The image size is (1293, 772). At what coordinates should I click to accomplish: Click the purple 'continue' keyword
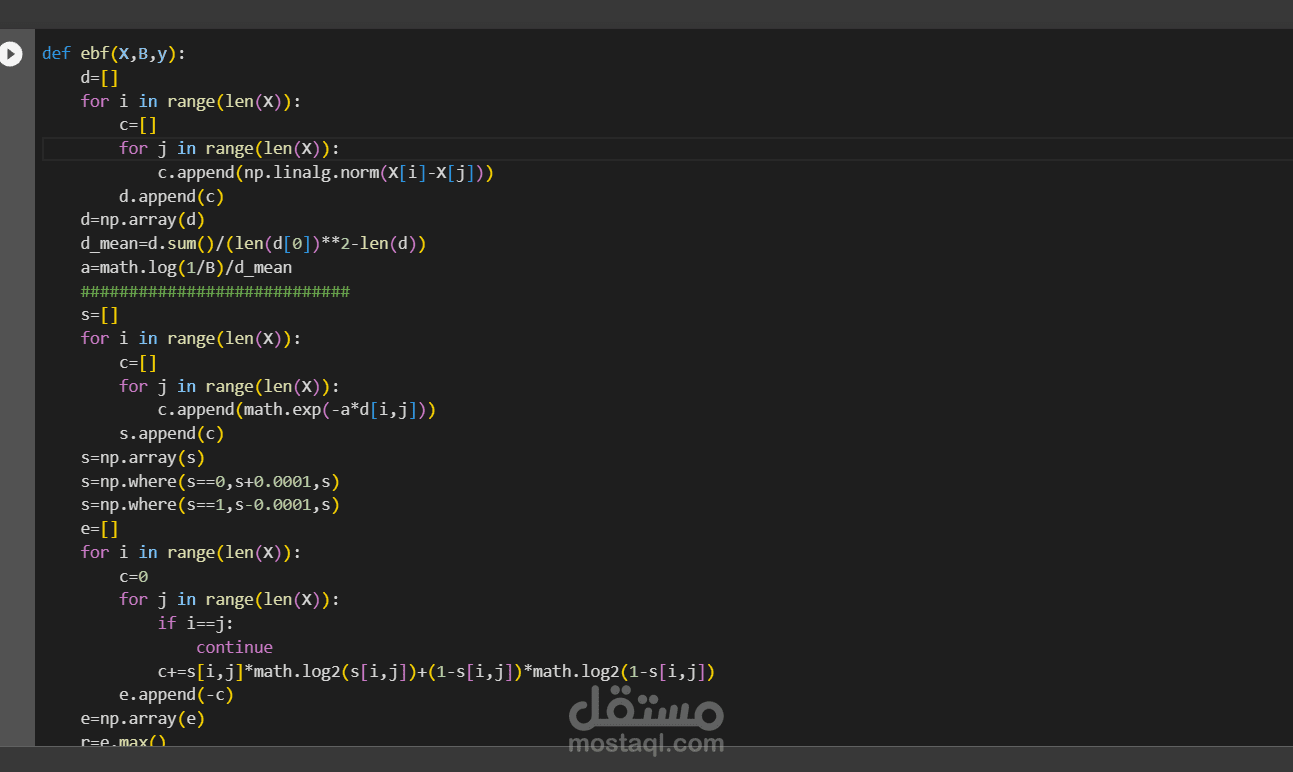[234, 647]
